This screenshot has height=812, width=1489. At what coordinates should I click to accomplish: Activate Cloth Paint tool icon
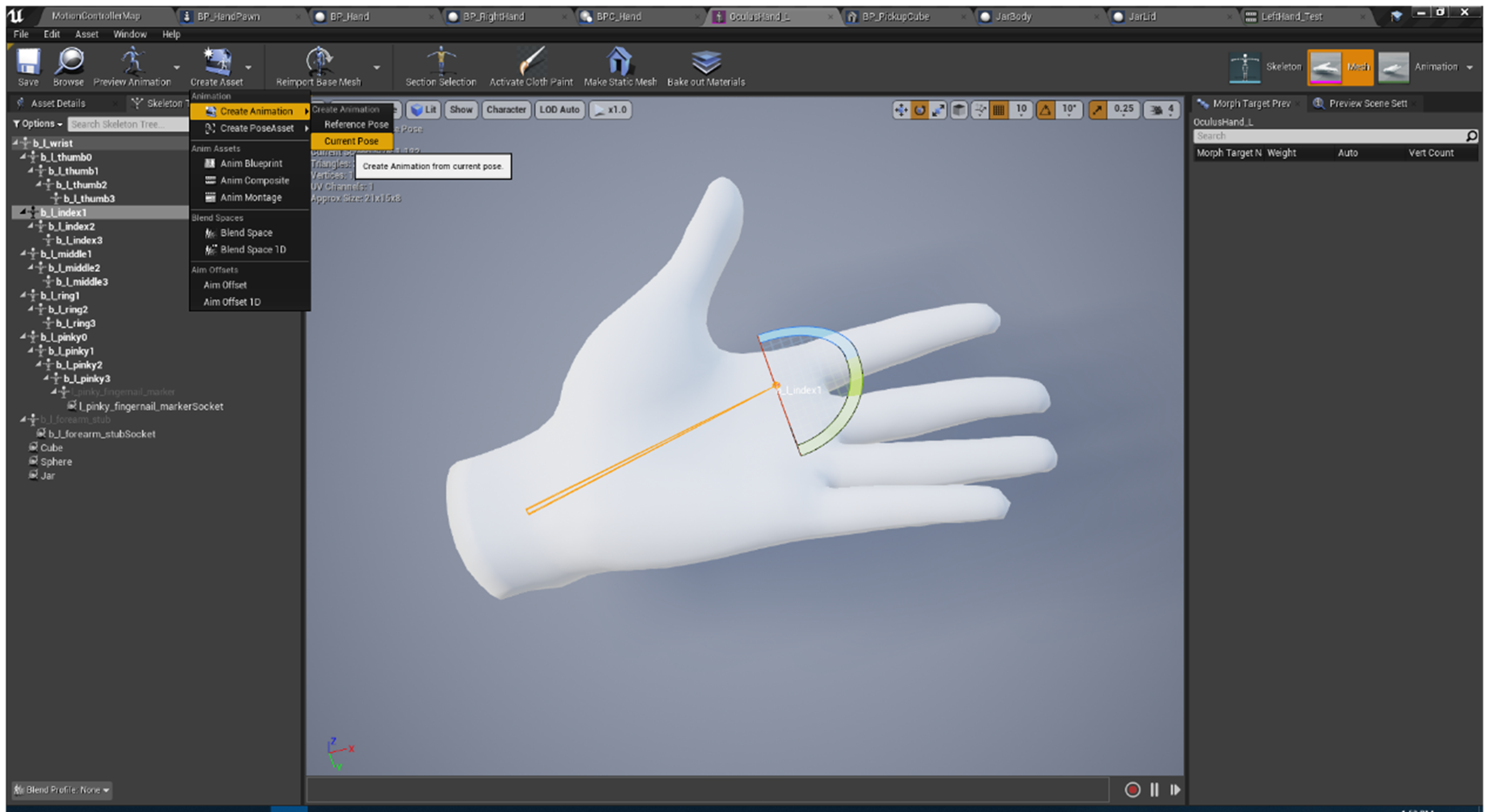531,61
